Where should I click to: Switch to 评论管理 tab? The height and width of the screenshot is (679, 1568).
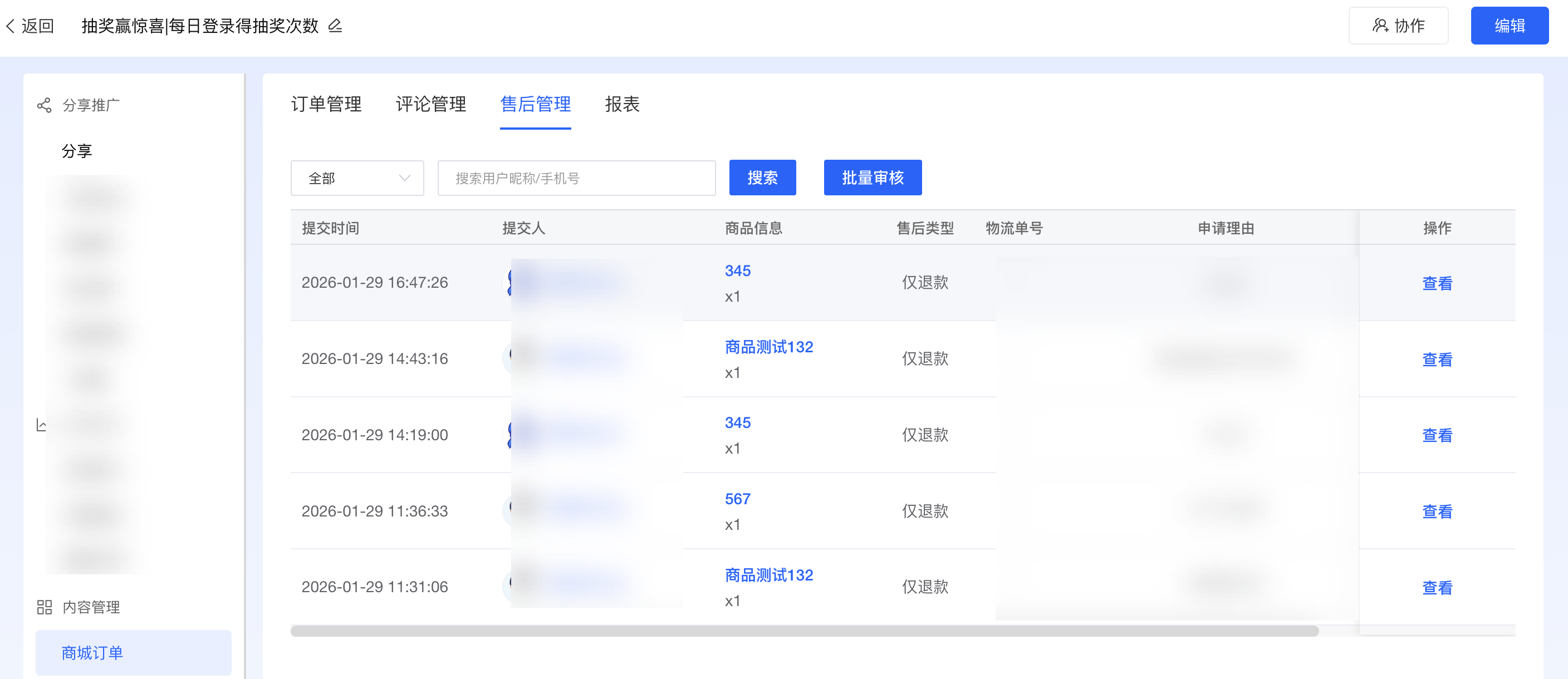pos(430,104)
